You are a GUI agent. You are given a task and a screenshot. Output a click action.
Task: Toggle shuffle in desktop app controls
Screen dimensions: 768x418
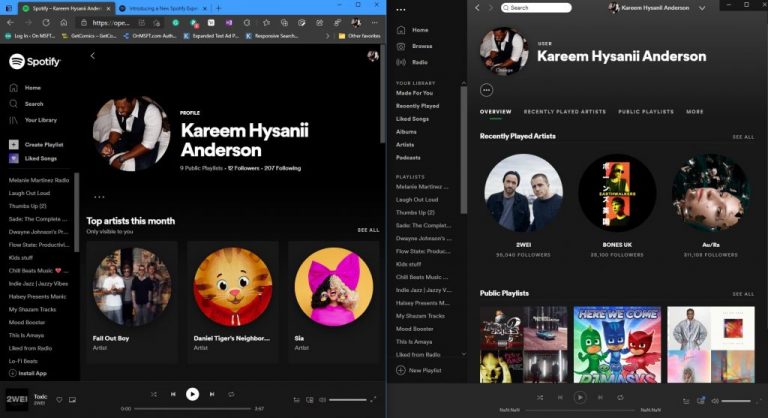(x=540, y=397)
